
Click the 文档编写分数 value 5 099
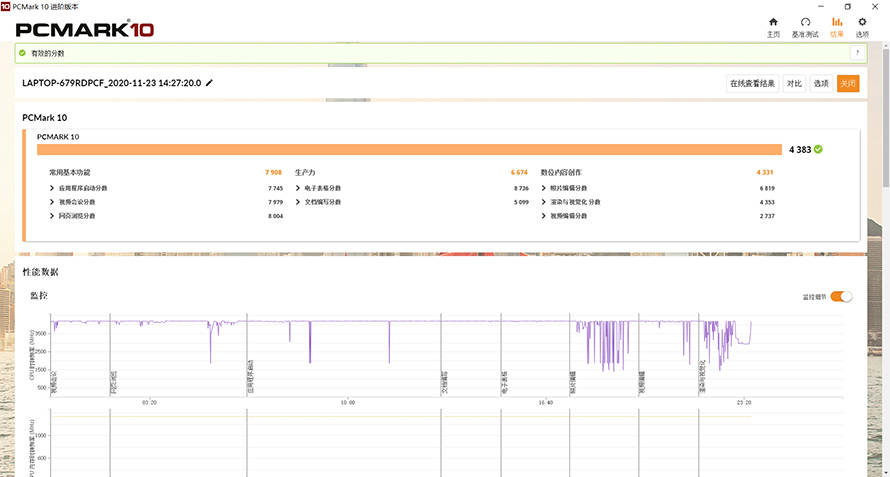[x=520, y=202]
